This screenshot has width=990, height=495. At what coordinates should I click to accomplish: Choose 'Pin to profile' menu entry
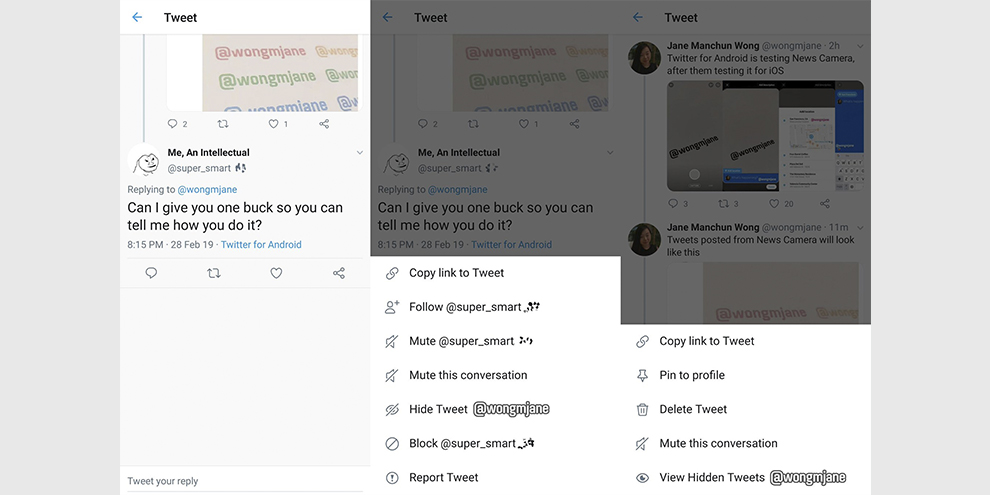[746, 375]
